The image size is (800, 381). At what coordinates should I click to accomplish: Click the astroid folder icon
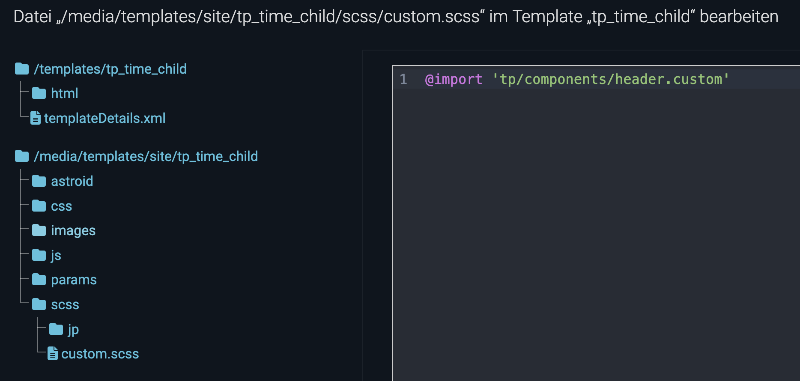(x=39, y=181)
